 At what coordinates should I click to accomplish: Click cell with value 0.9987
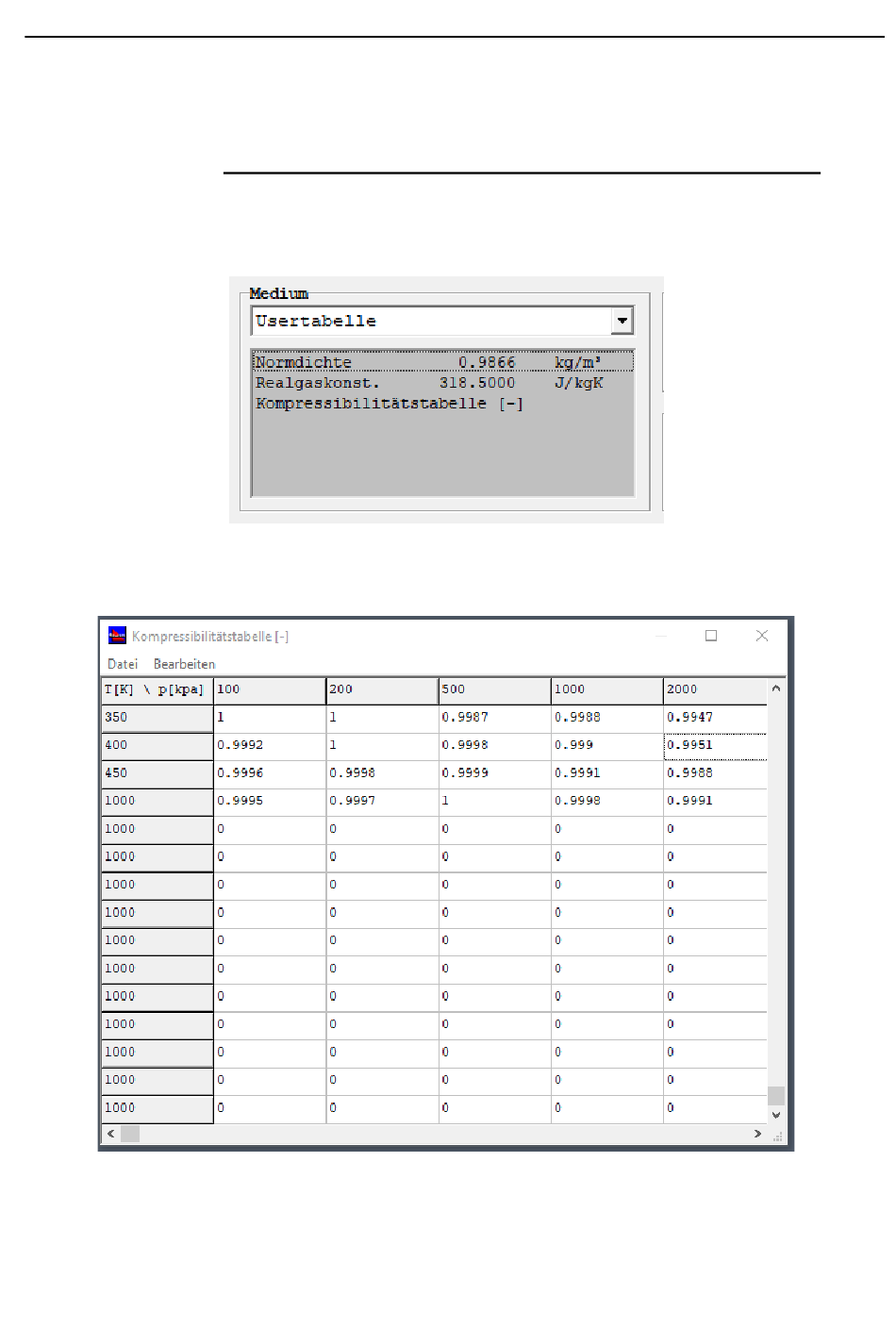pyautogui.click(x=494, y=718)
